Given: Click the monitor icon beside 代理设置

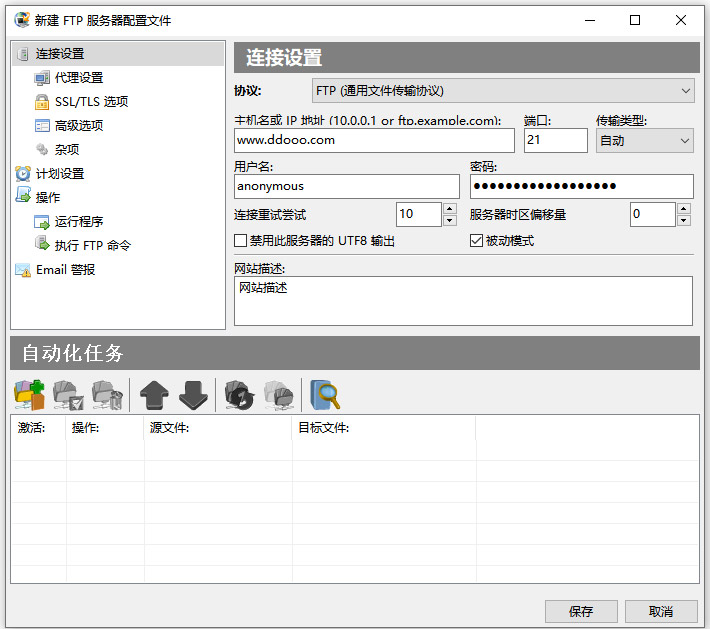Looking at the screenshot, I should 42,78.
